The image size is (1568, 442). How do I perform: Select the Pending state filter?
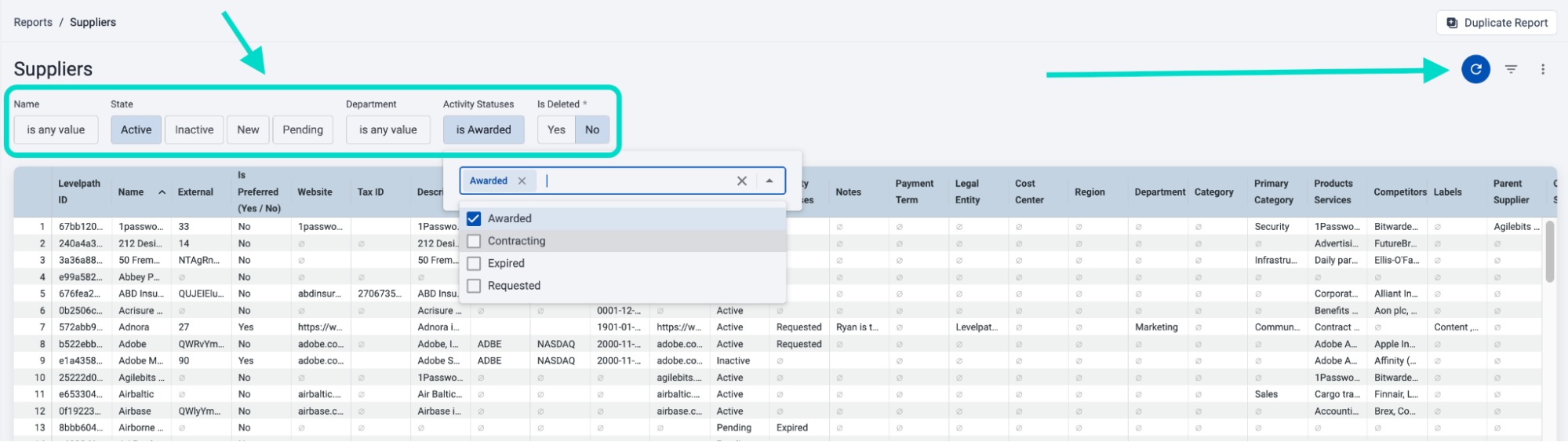point(302,130)
